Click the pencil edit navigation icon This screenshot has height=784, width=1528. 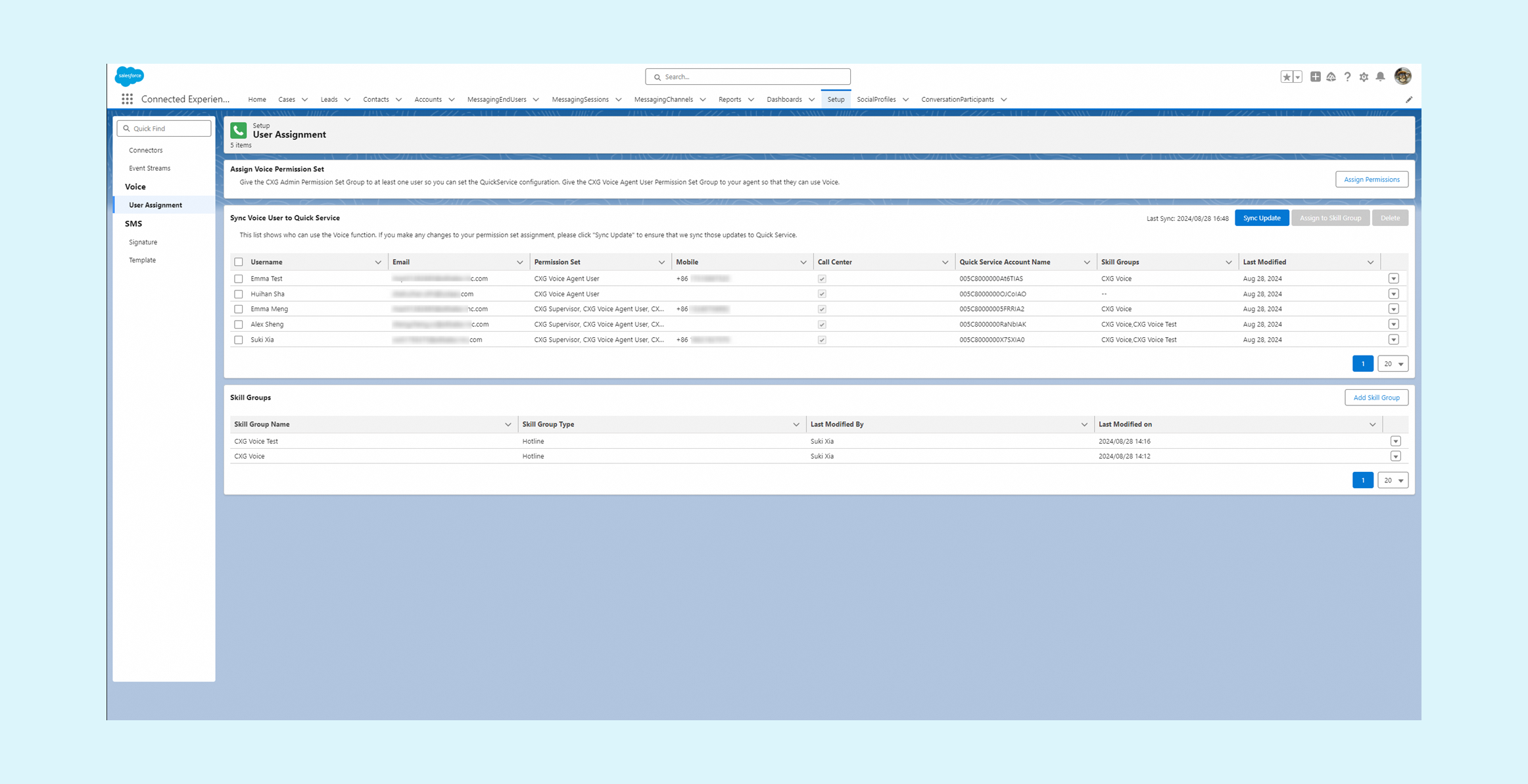pos(1409,100)
